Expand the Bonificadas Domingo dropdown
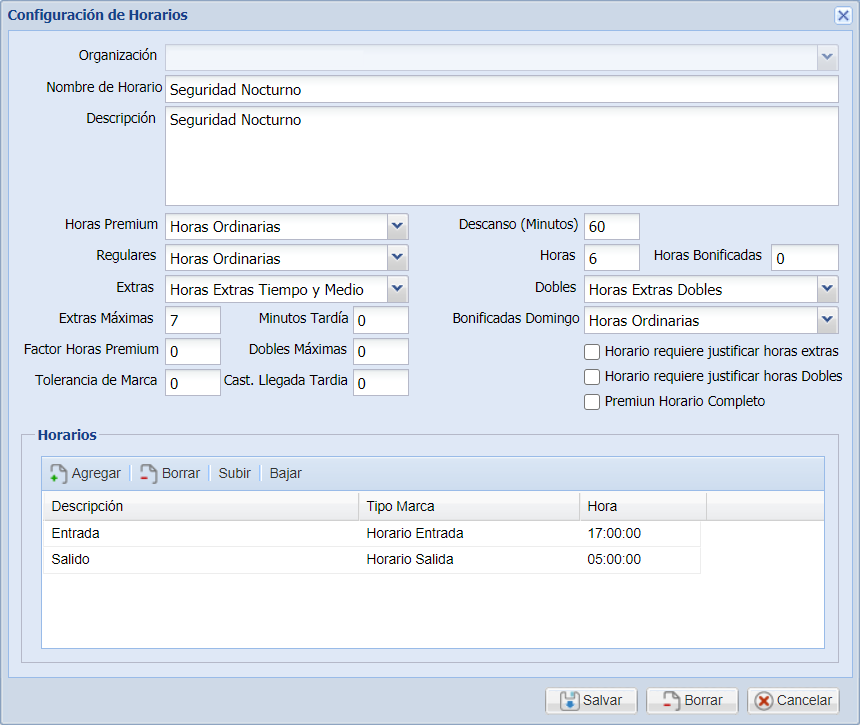The width and height of the screenshot is (860, 725). click(827, 320)
